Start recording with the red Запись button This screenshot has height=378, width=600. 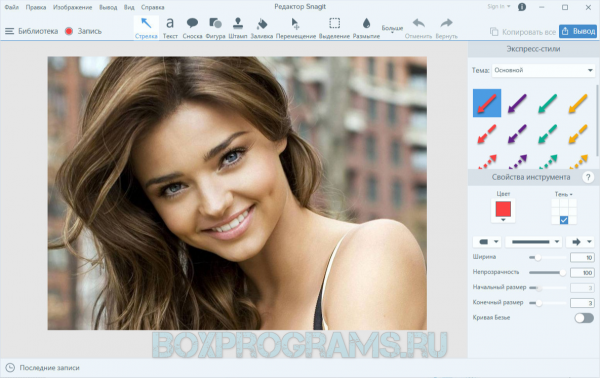pyautogui.click(x=83, y=31)
